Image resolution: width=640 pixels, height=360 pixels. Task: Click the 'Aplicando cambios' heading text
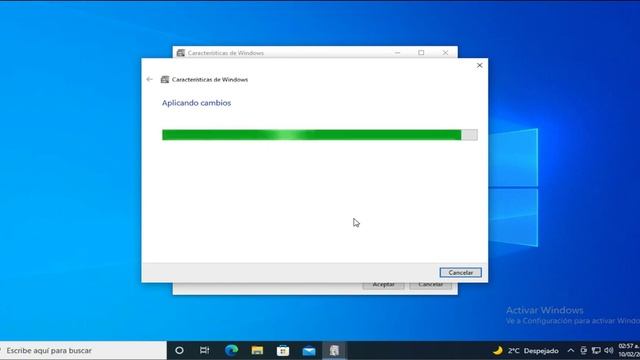pos(196,103)
